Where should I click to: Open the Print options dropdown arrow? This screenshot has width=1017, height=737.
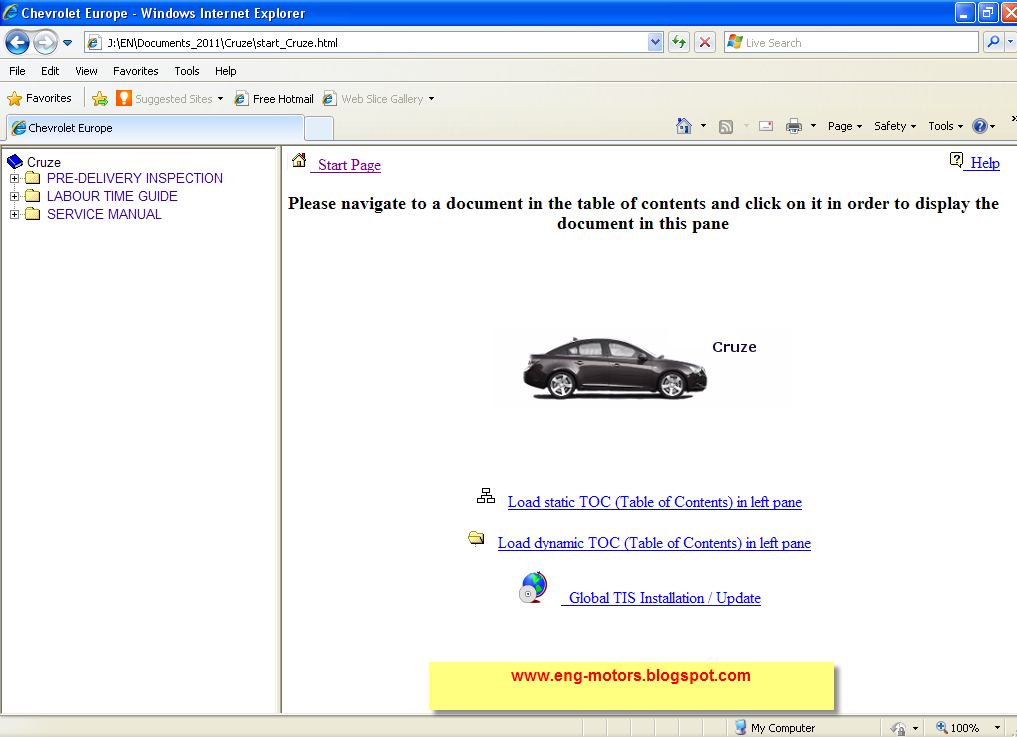coord(813,126)
